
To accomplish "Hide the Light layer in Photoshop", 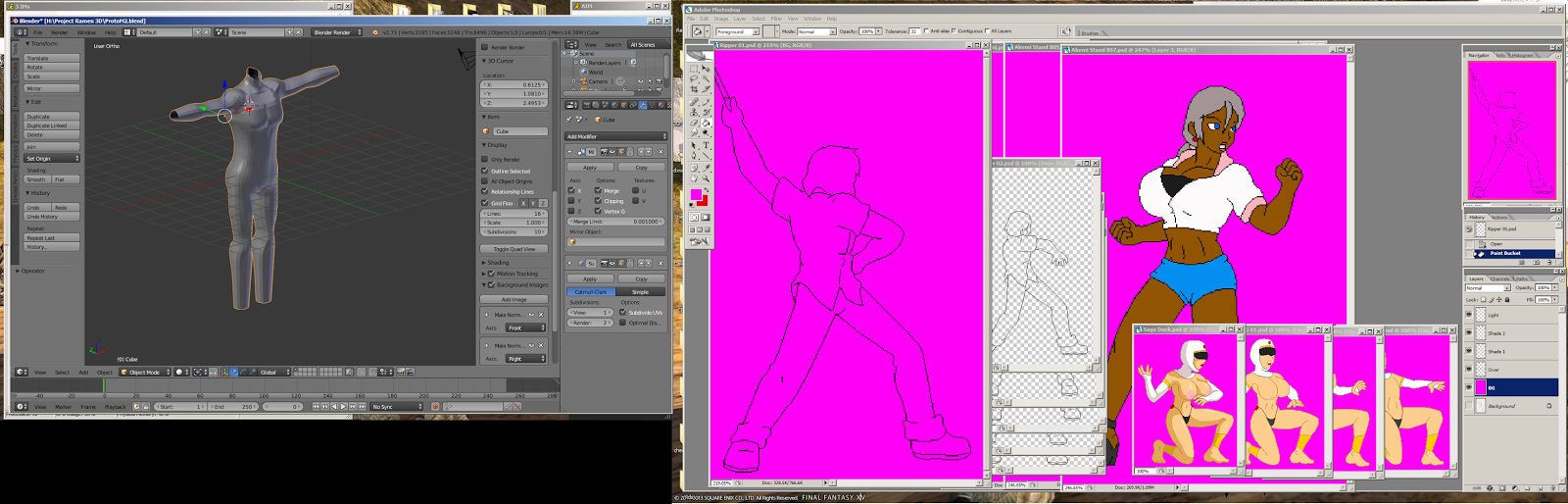I will [1468, 315].
